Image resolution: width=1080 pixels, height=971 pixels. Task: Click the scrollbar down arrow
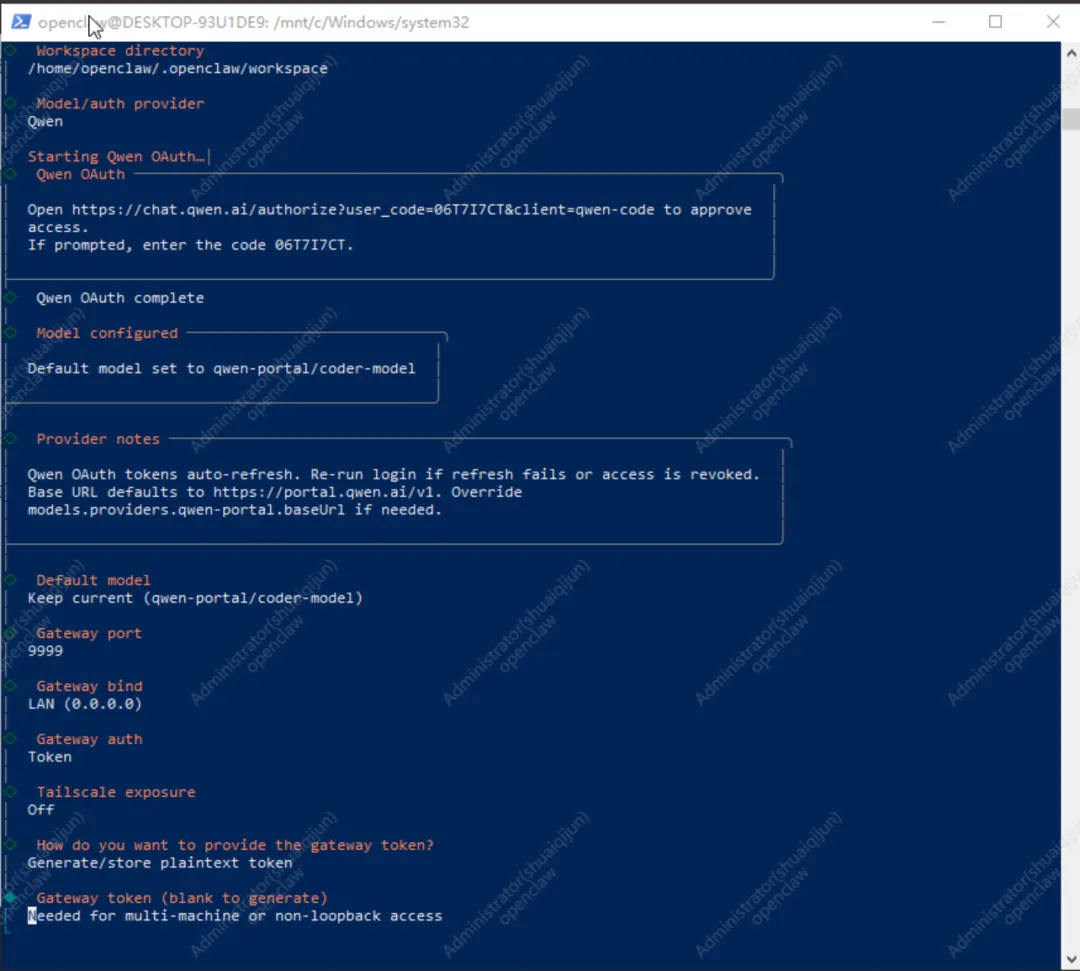pos(1071,959)
